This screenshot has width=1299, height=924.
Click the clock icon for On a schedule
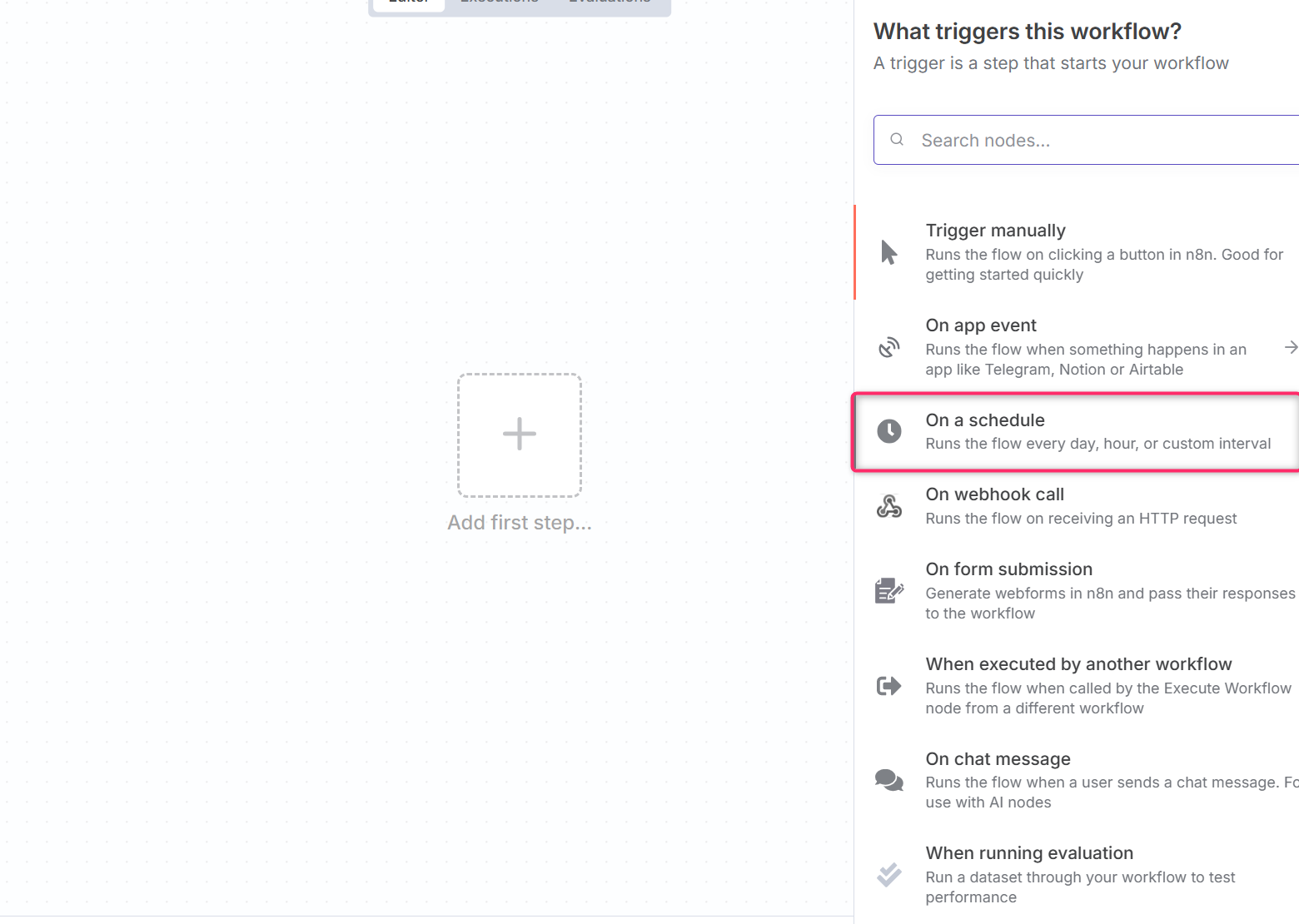coord(889,431)
